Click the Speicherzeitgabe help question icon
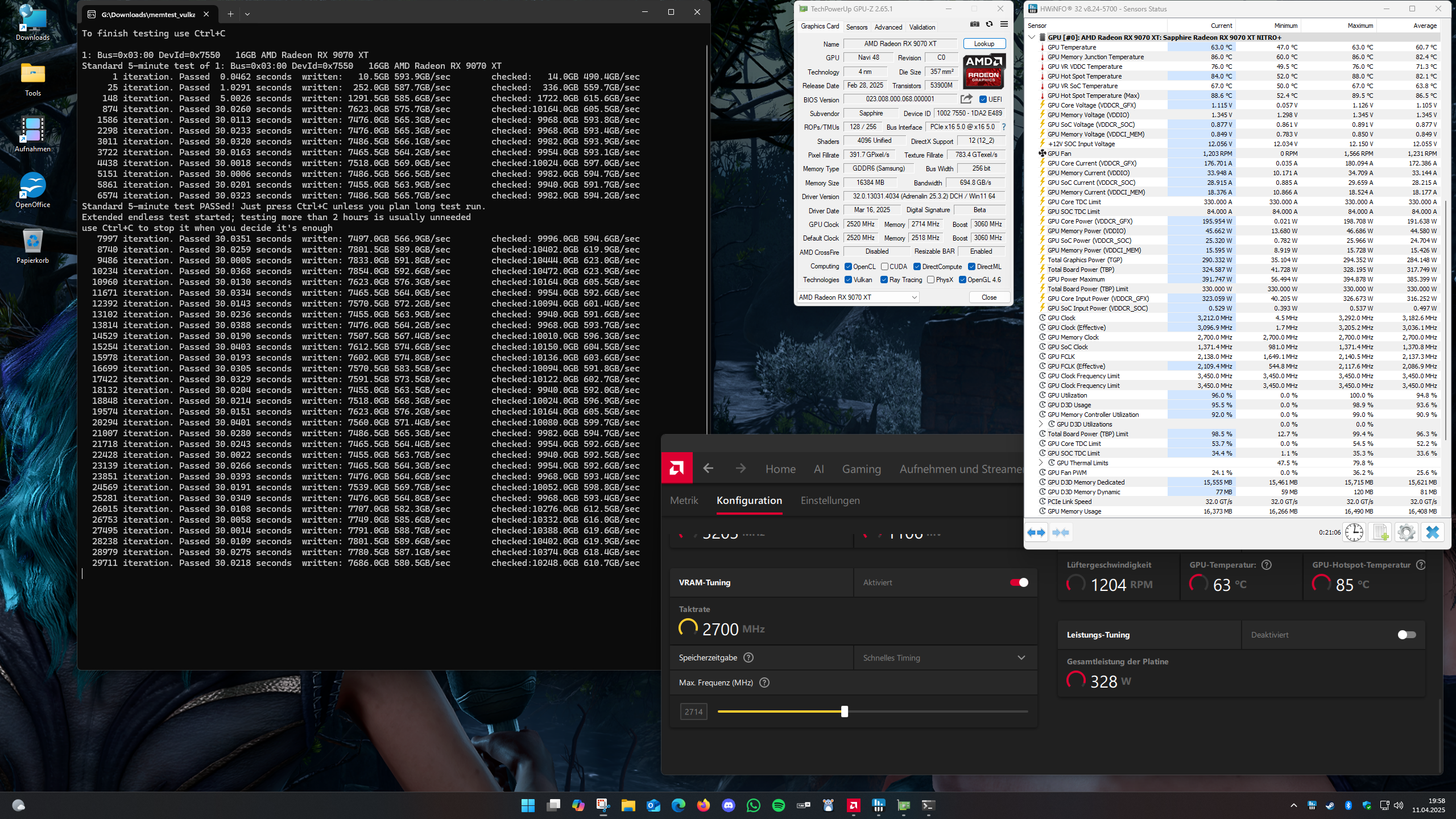The height and width of the screenshot is (819, 1456). click(x=748, y=657)
